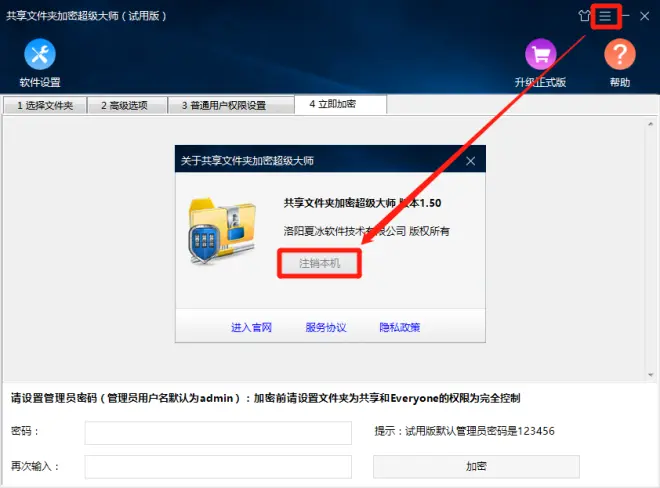Select the 4 立即加密 tab
Viewport: 660px width, 488px height.
tap(340, 104)
